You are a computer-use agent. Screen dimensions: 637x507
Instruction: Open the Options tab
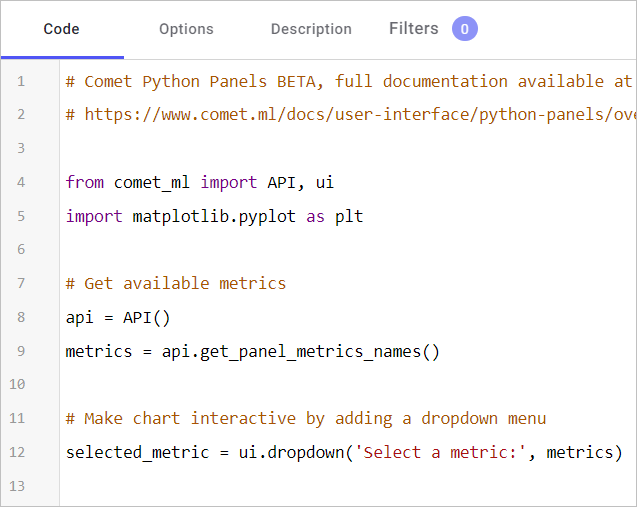186,29
